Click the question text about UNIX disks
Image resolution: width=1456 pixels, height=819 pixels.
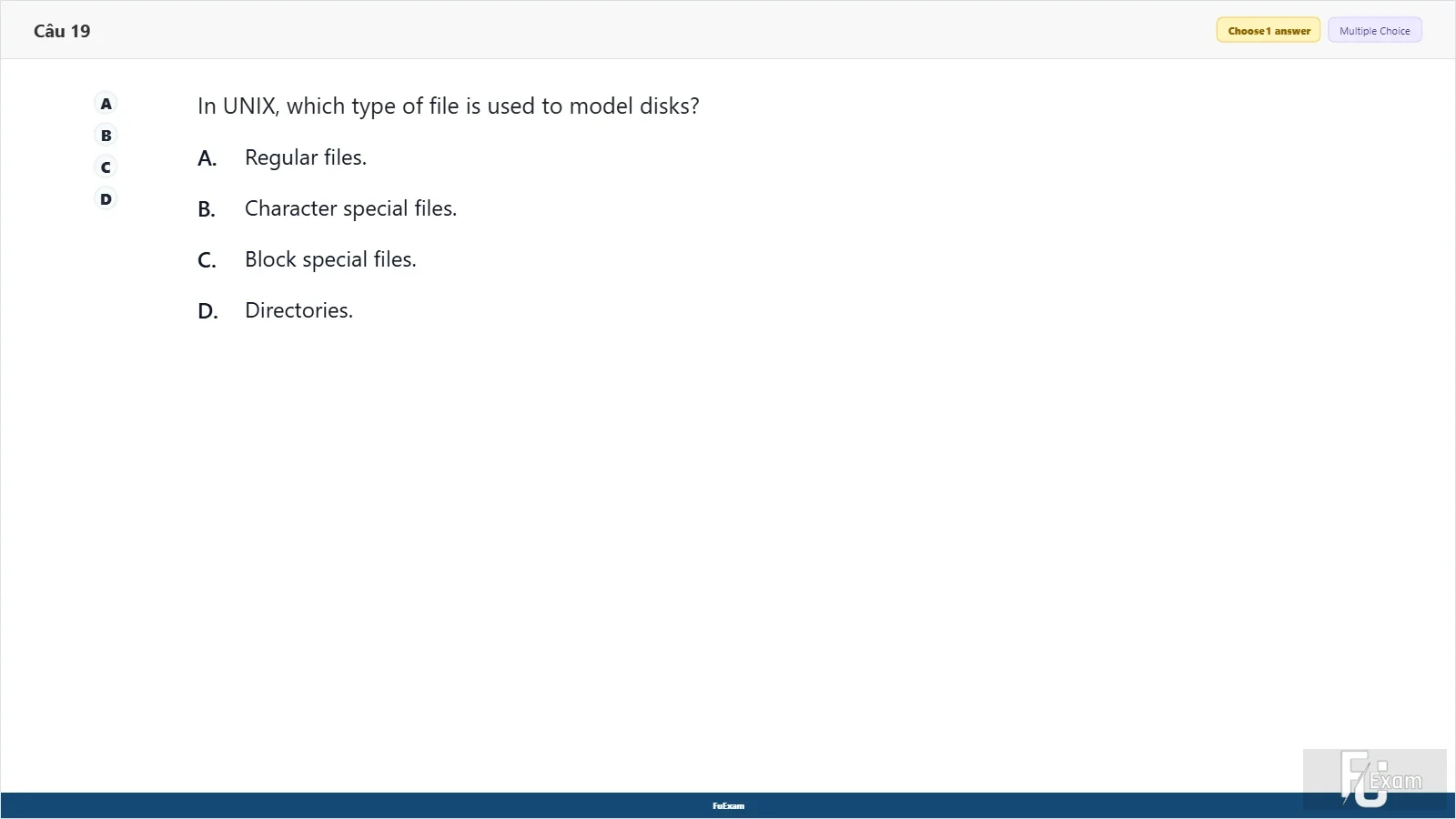449,106
